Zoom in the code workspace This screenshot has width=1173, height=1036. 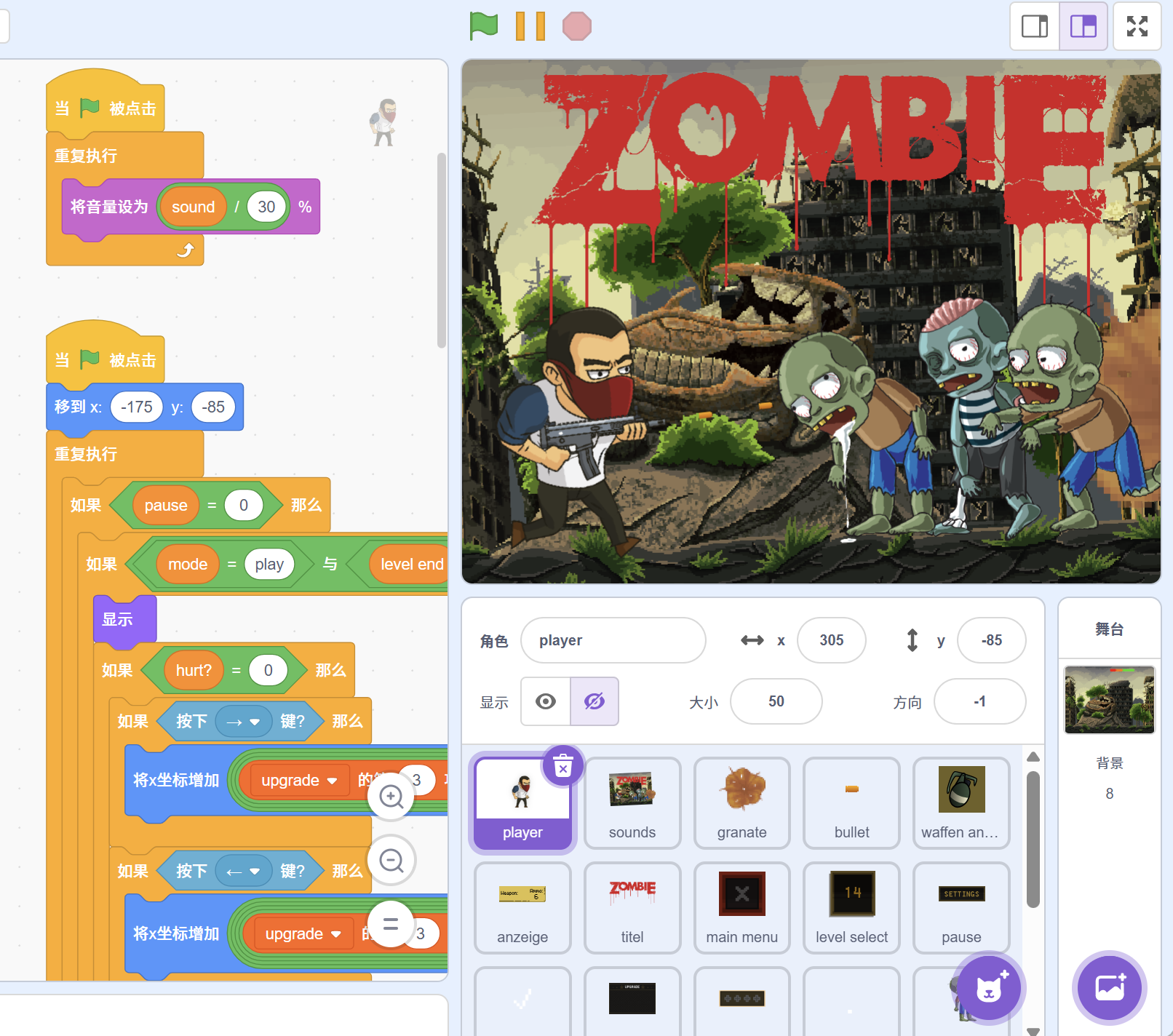tap(391, 797)
